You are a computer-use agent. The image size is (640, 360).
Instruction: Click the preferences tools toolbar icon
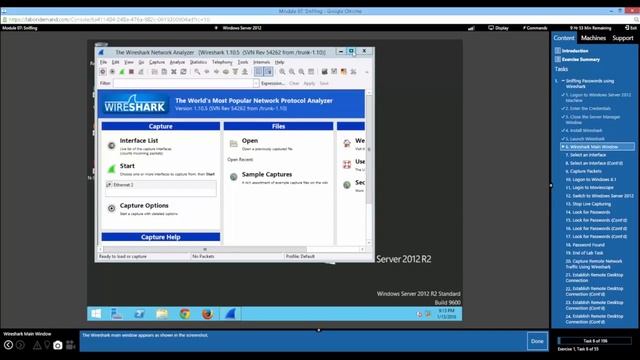point(353,72)
